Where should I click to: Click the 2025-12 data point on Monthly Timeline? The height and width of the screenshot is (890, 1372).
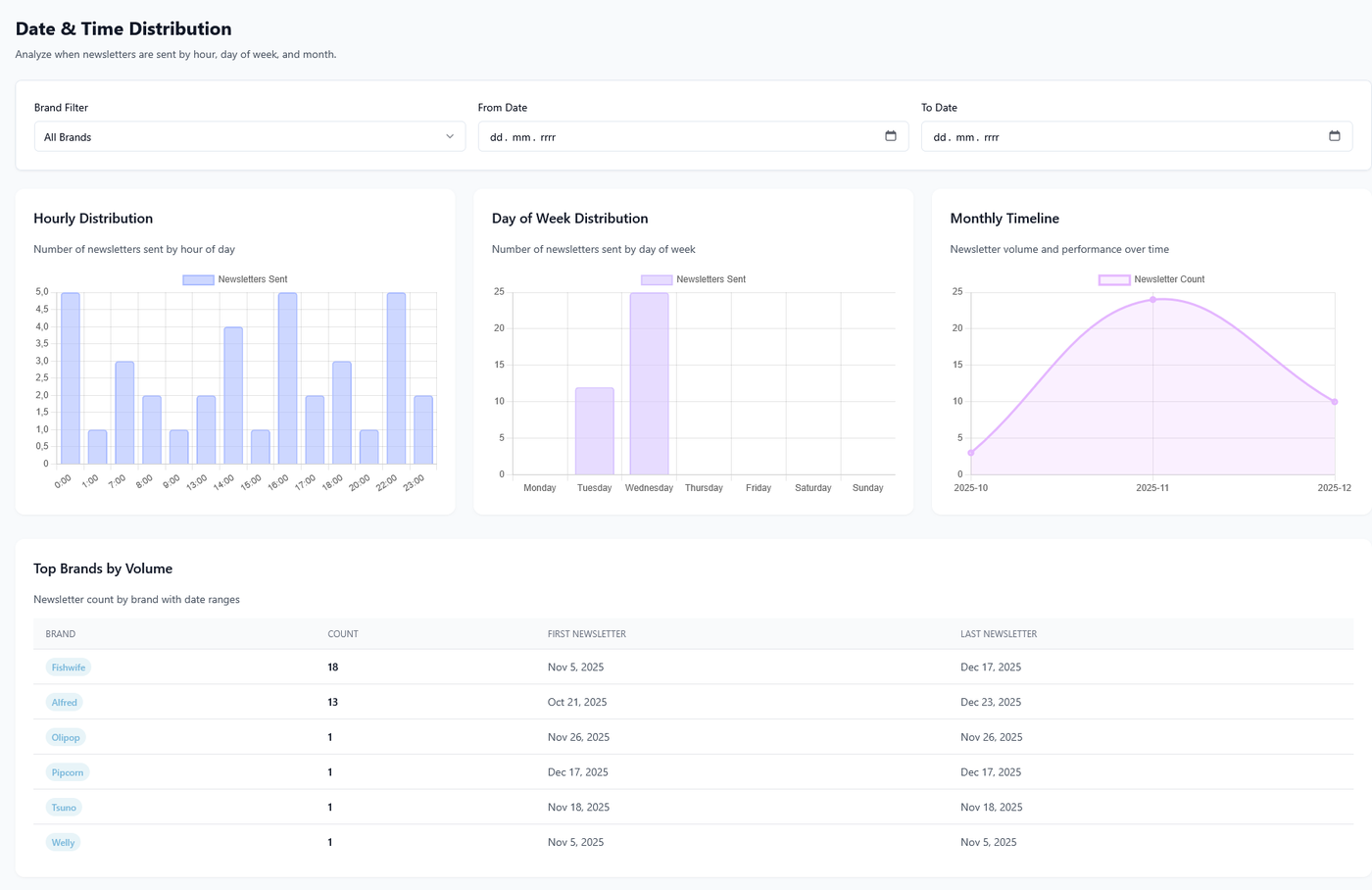[x=1335, y=402]
